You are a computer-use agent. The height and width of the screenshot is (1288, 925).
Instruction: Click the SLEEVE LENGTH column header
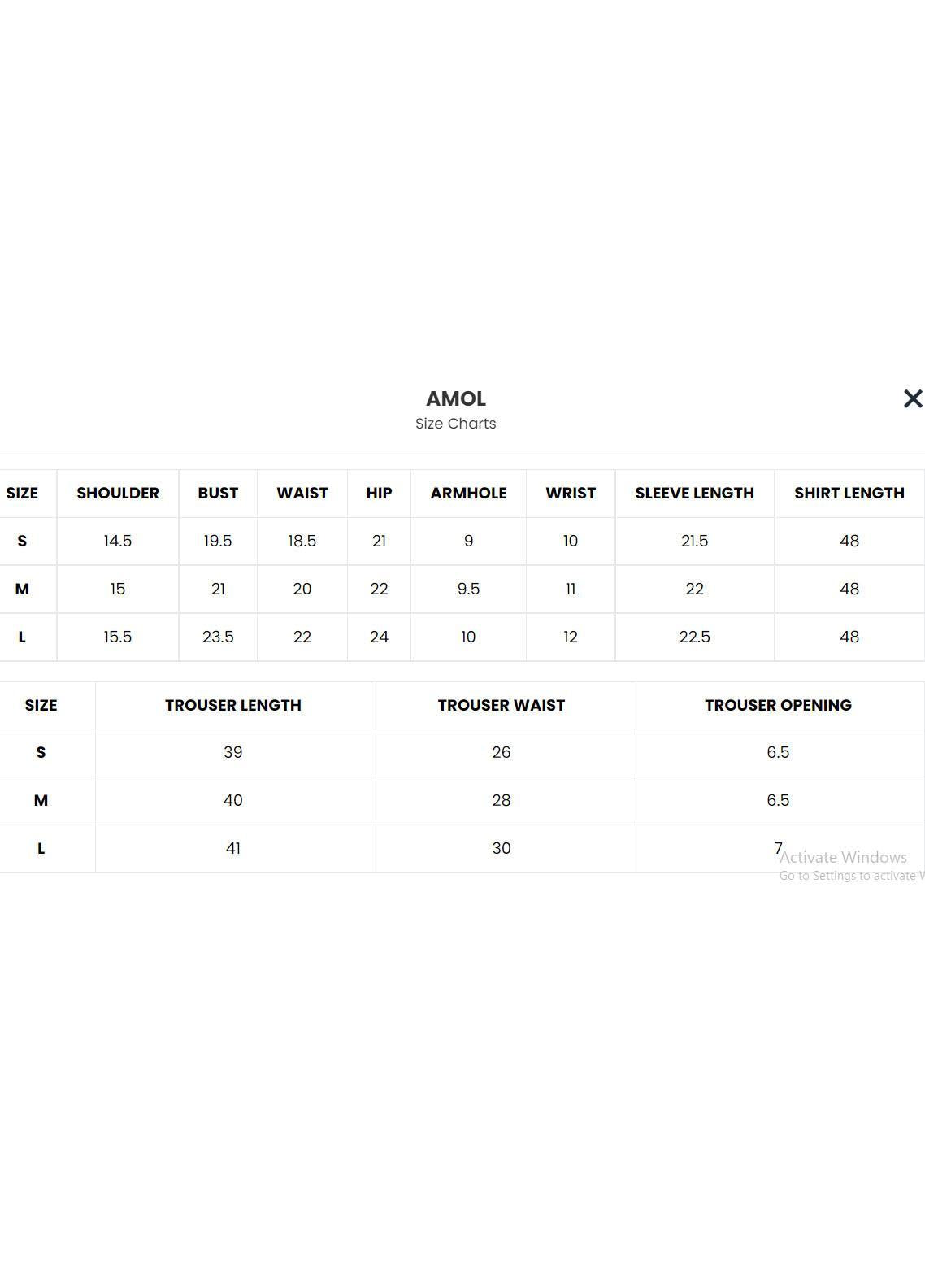tap(694, 493)
